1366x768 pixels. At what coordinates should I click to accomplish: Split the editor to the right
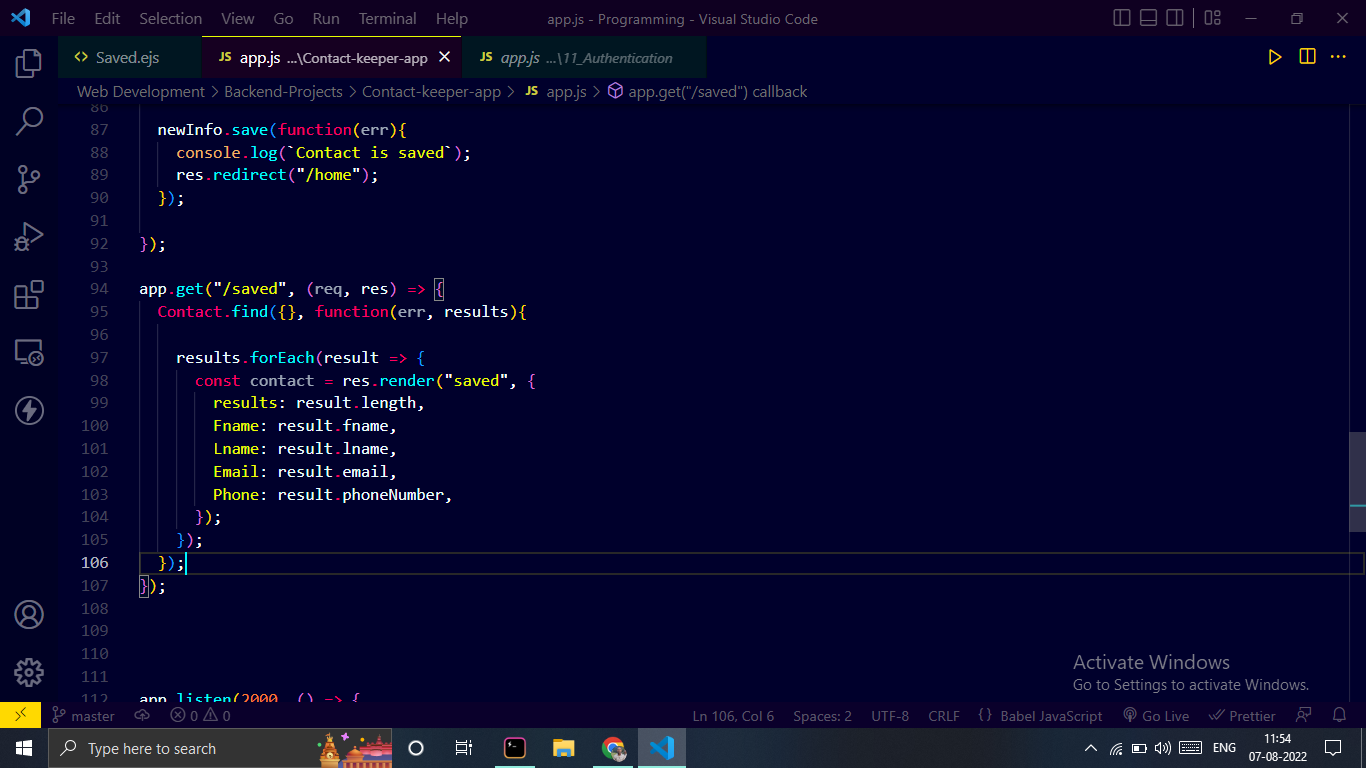coord(1307,58)
